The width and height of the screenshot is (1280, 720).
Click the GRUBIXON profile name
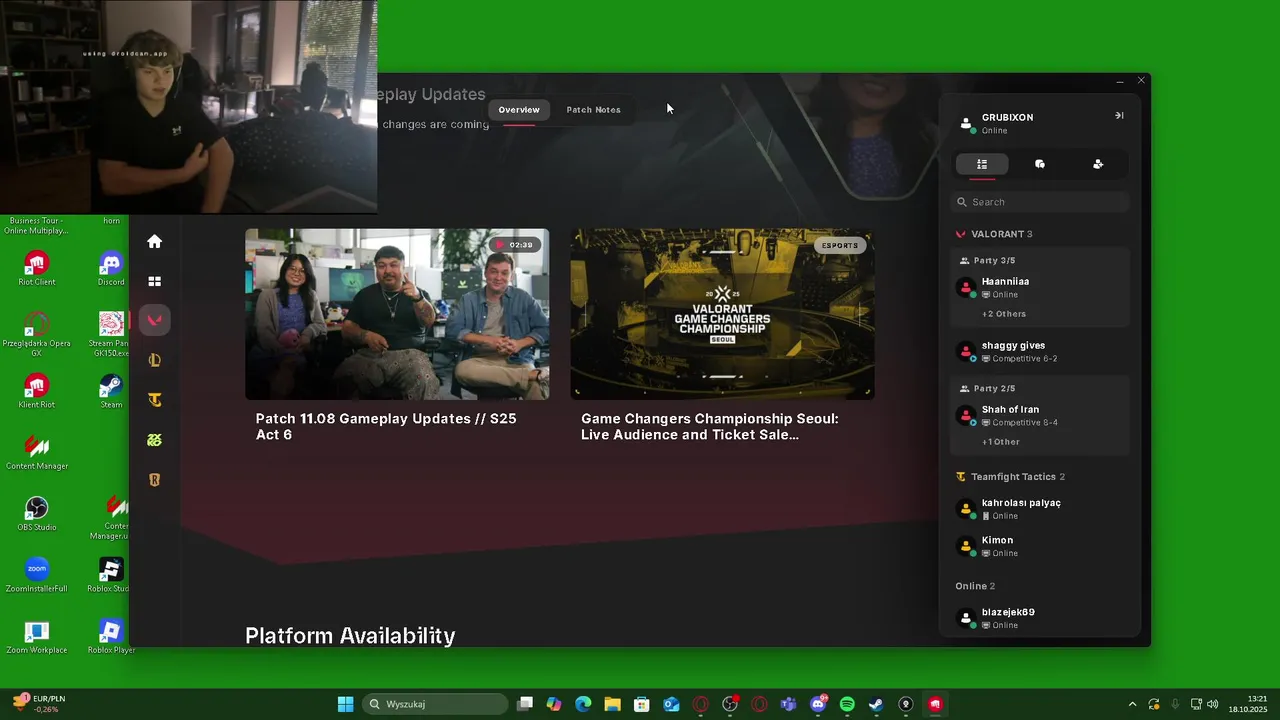[x=1007, y=117]
